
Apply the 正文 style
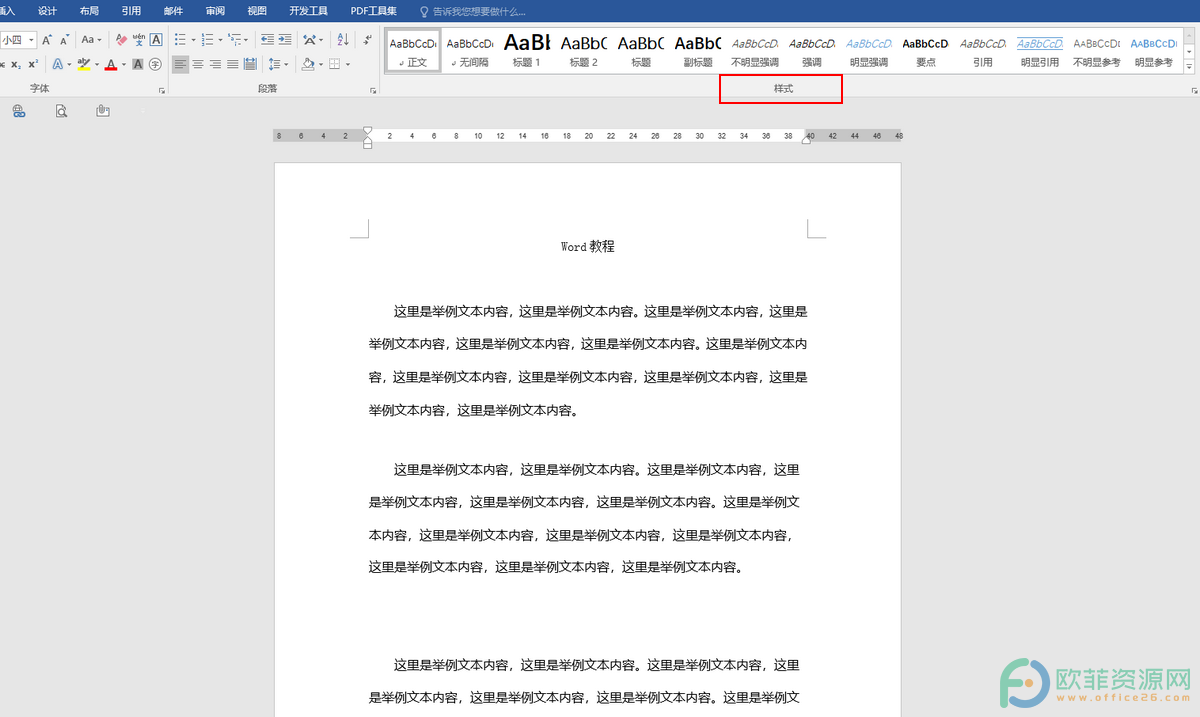click(413, 50)
